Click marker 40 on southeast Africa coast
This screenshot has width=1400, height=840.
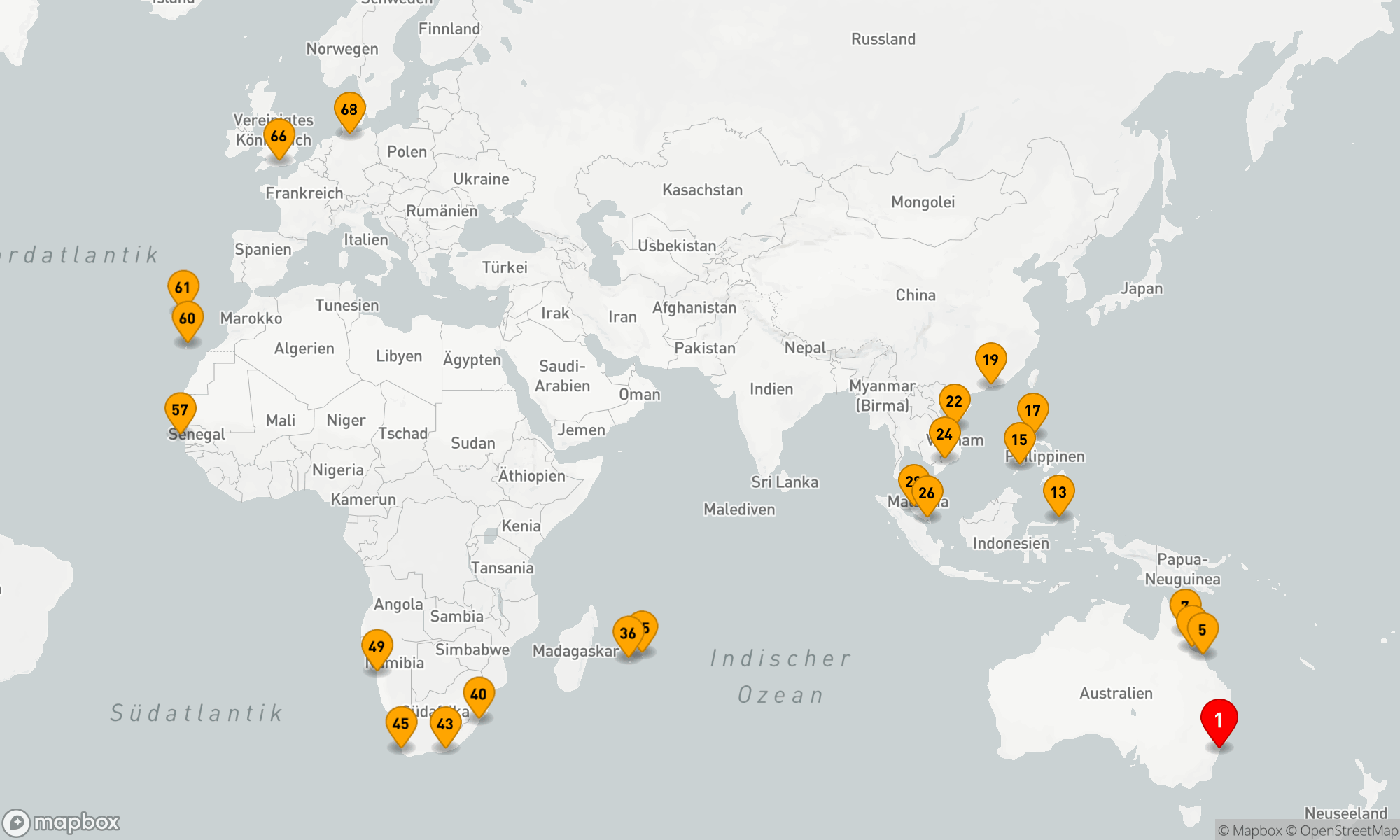[x=479, y=694]
